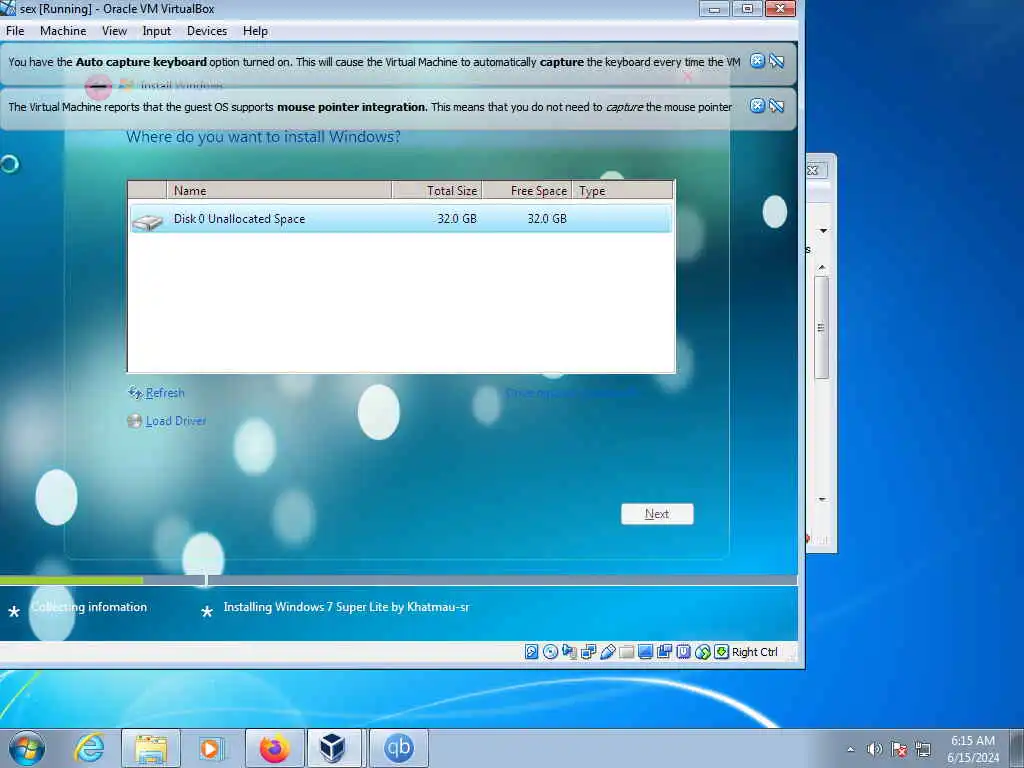Click the Refresh arrows icon

[135, 392]
